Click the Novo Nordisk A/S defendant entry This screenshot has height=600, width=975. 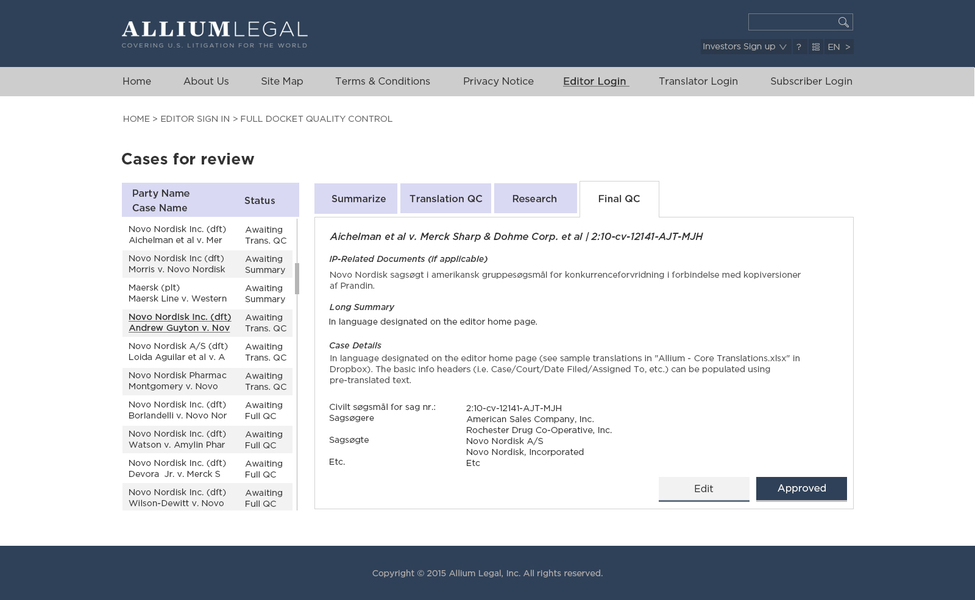504,441
